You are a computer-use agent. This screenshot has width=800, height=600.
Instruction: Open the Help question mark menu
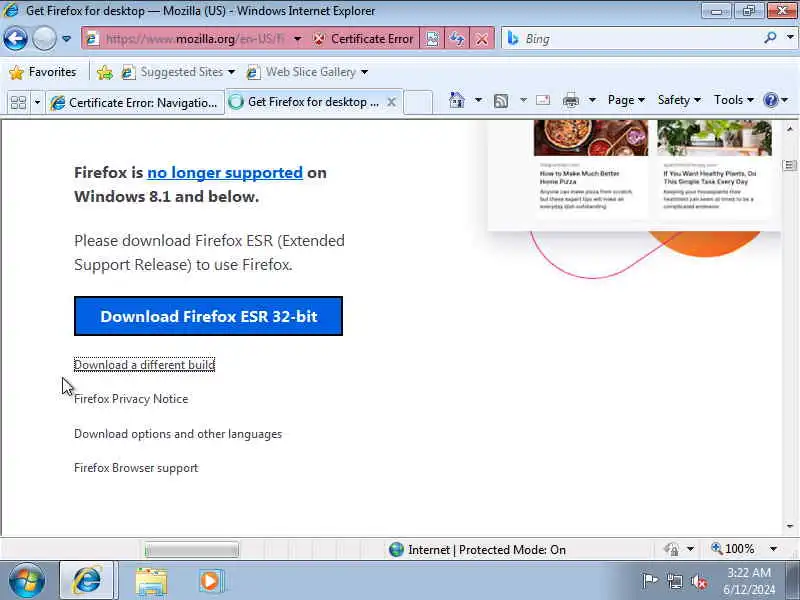[776, 100]
